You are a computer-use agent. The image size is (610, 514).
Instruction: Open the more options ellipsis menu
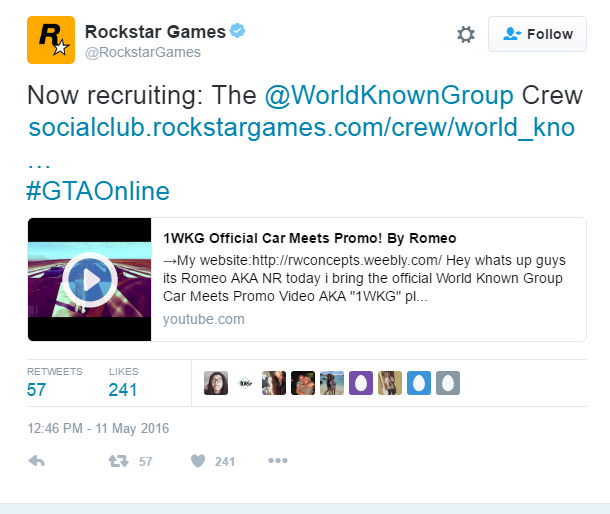pyautogui.click(x=278, y=461)
